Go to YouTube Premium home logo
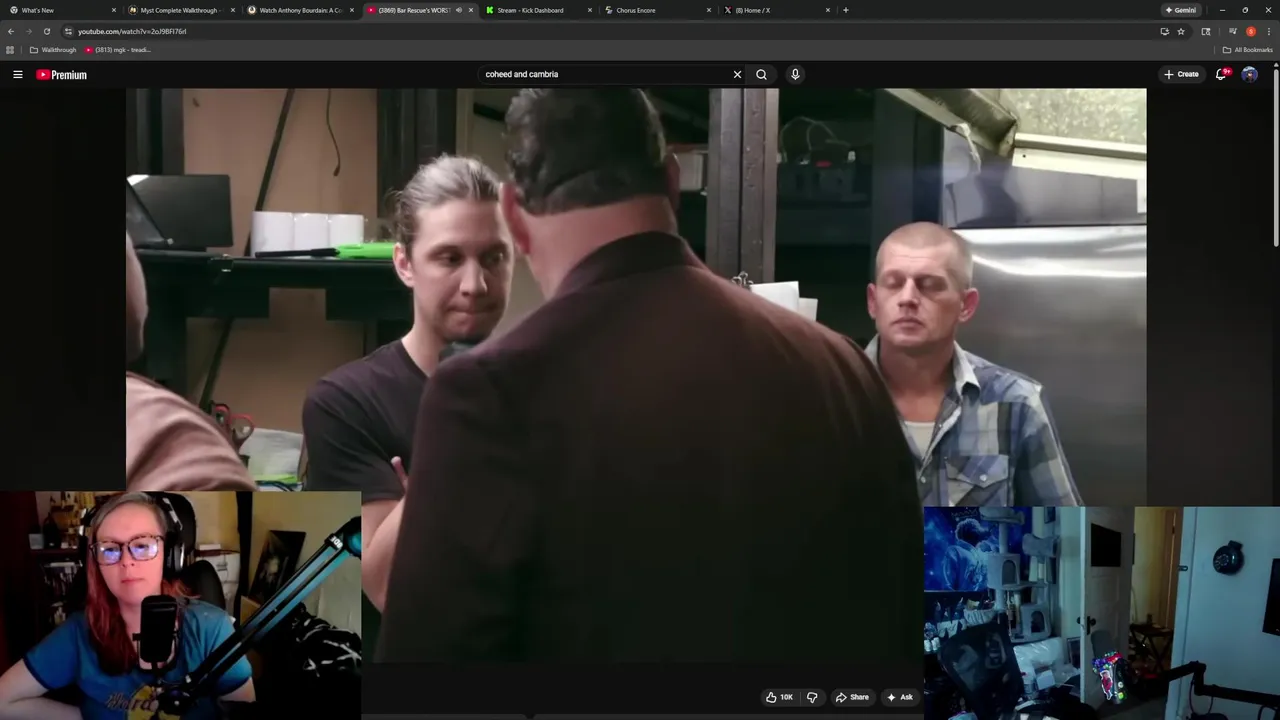 point(62,75)
